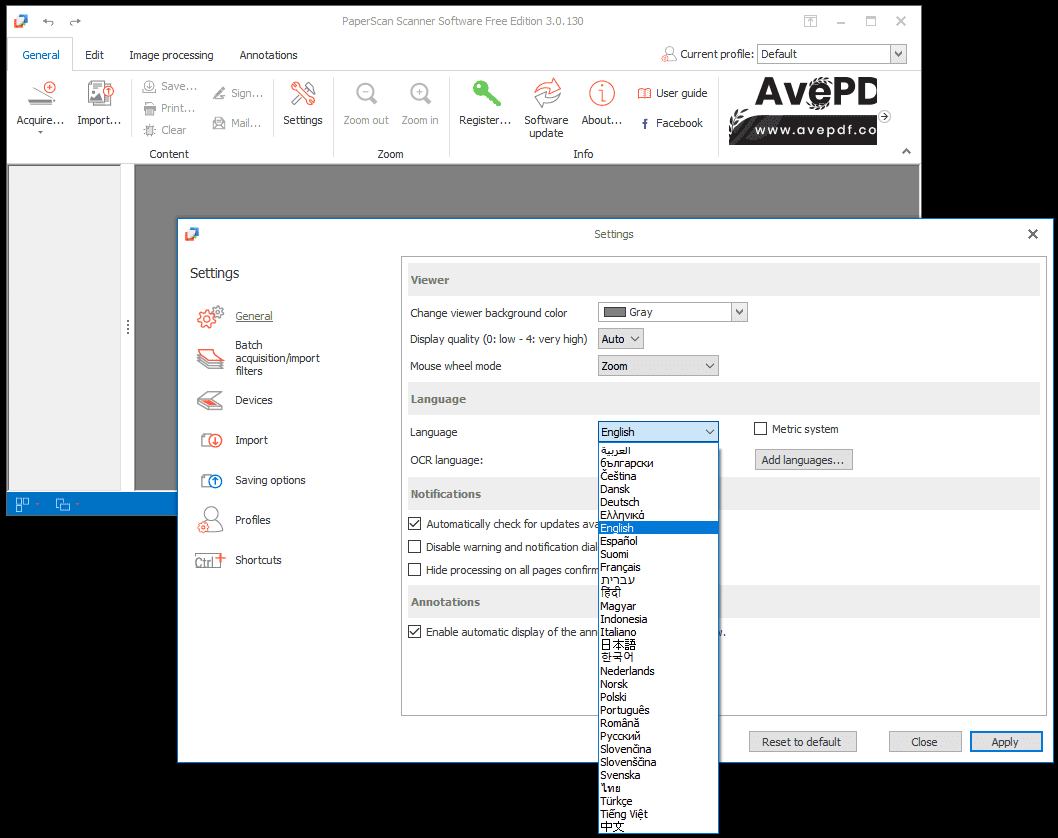1058x838 pixels.
Task: Click the Close button in Settings
Action: point(924,742)
